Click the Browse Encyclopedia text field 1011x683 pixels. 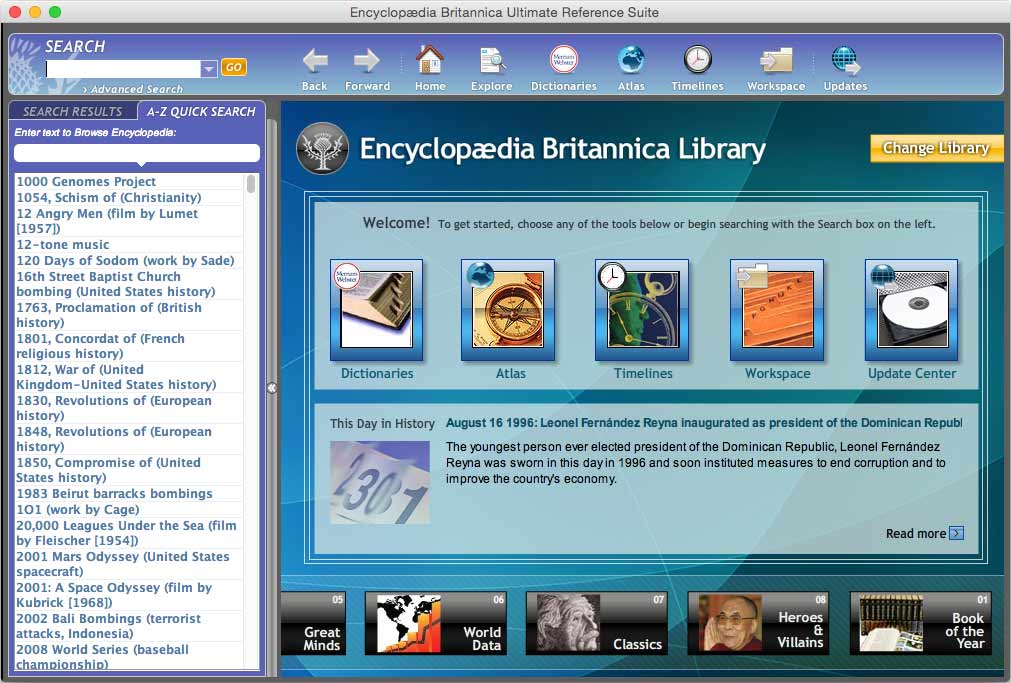tap(137, 153)
